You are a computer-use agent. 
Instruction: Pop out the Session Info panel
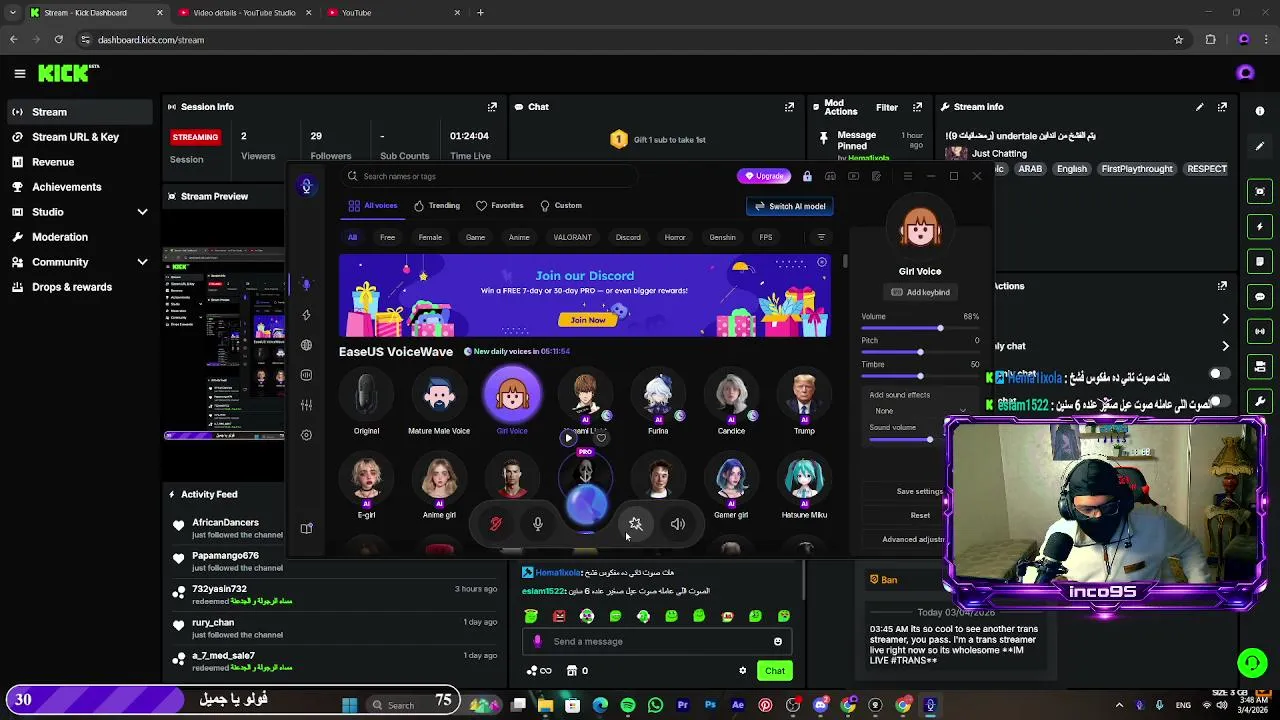click(492, 107)
